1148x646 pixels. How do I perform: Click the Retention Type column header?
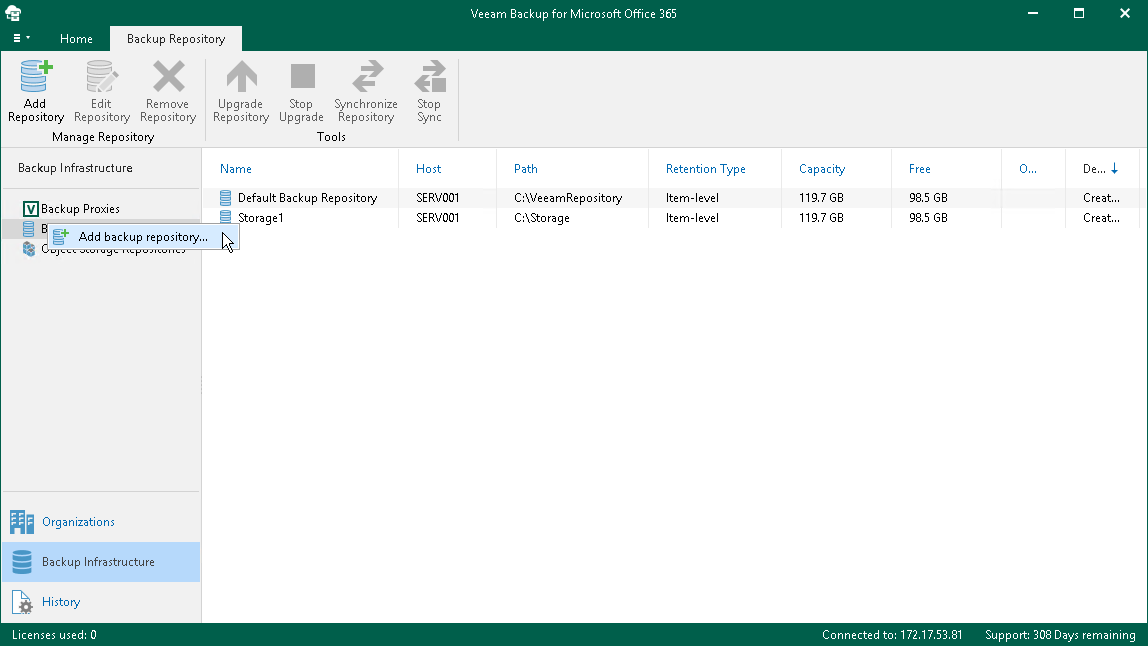pos(705,169)
